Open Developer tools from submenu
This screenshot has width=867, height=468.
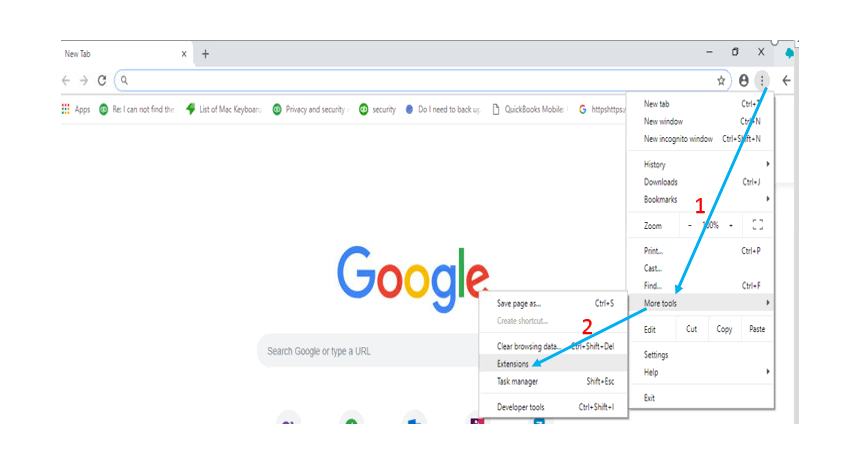click(553, 407)
